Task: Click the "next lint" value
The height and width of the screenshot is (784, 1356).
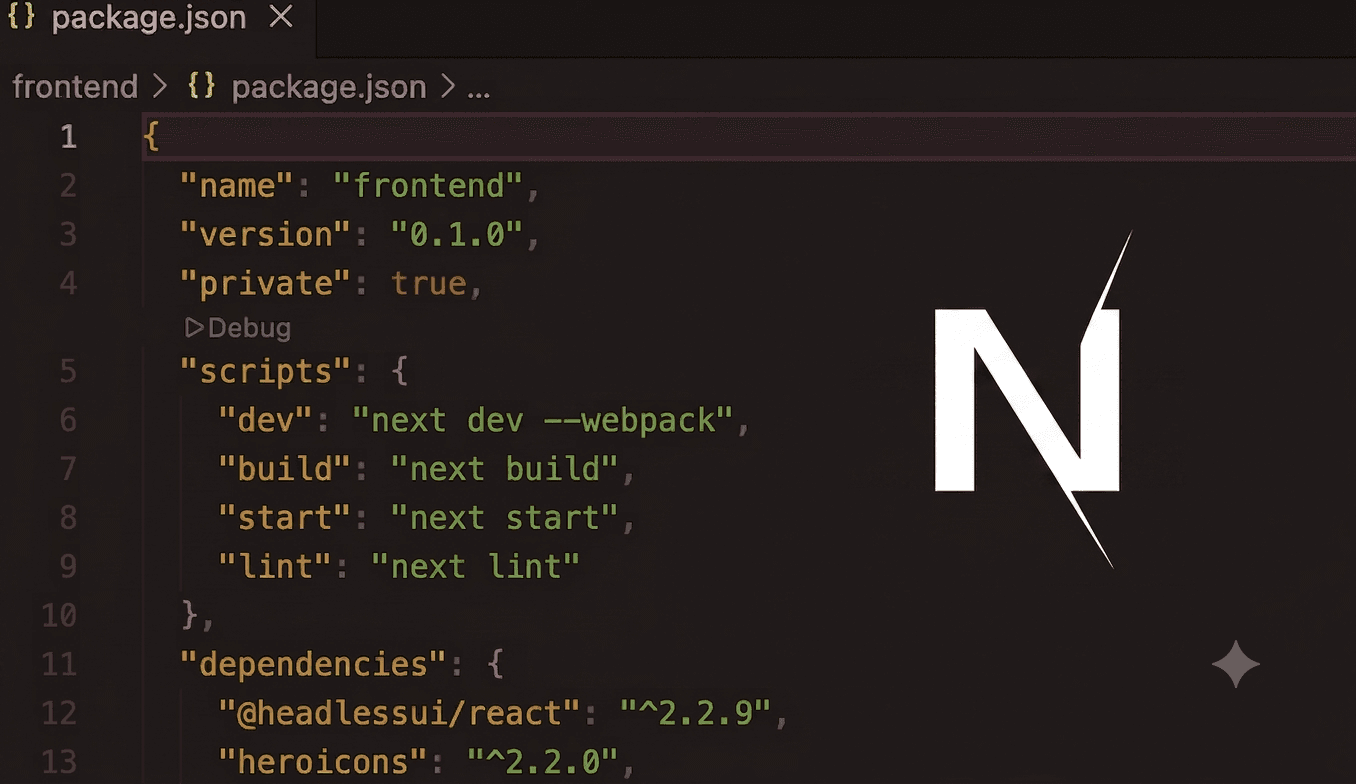Action: pos(476,567)
